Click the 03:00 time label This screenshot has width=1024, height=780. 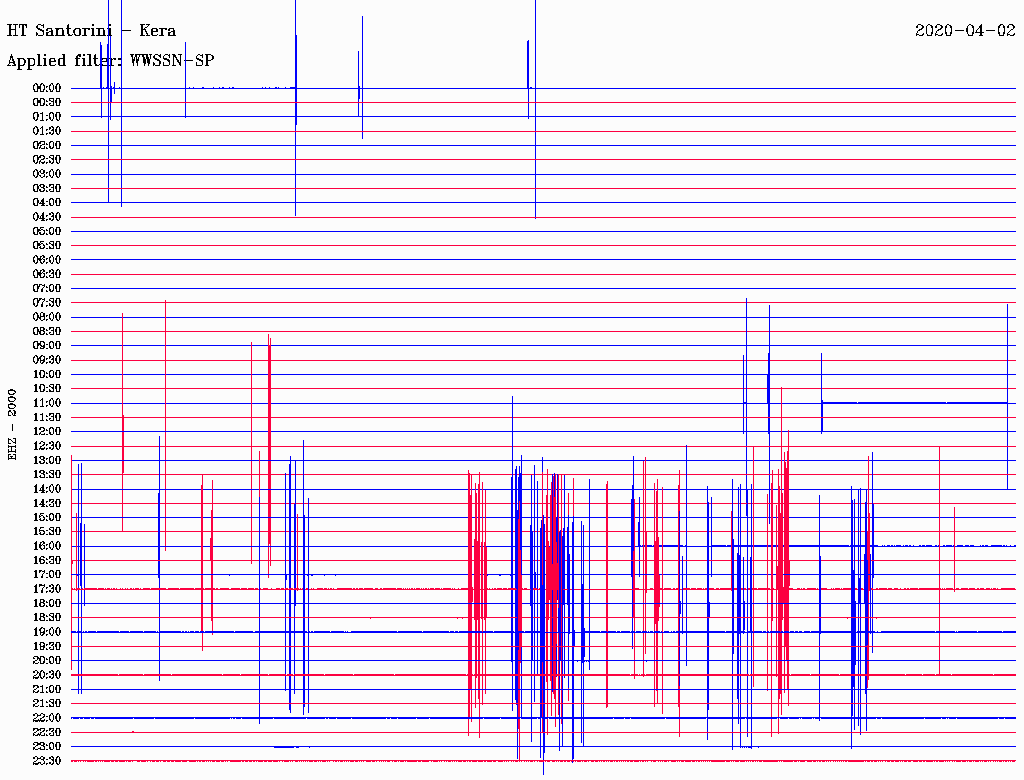(47, 174)
